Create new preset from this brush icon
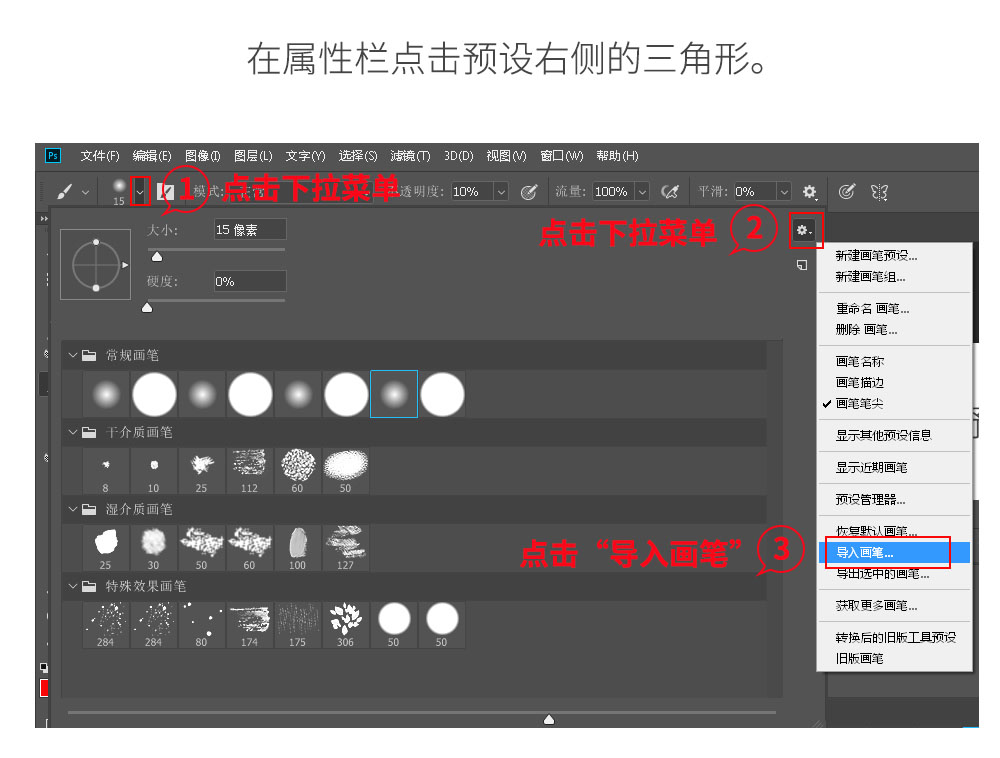The width and height of the screenshot is (1000, 758). click(802, 265)
